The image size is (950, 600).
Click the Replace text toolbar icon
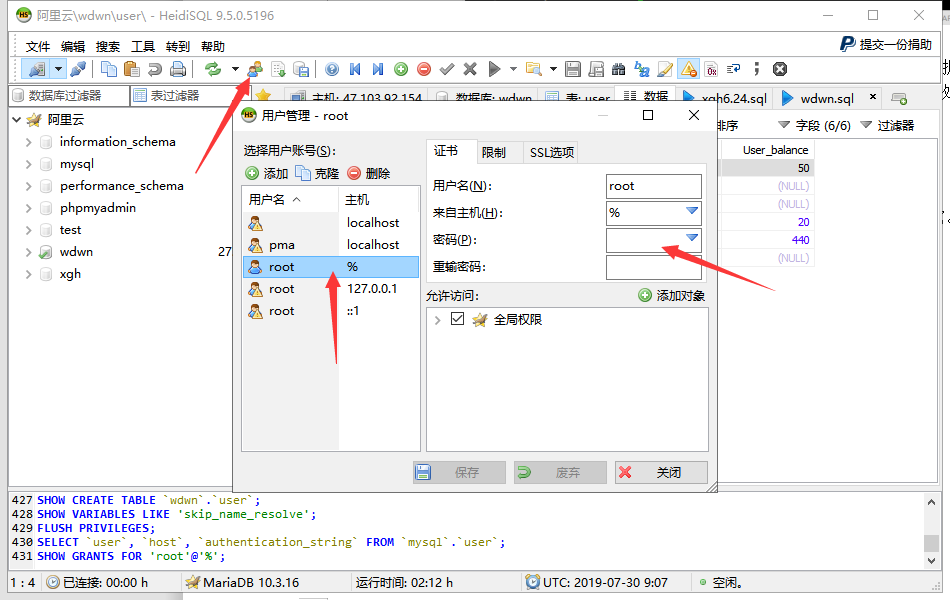point(642,69)
